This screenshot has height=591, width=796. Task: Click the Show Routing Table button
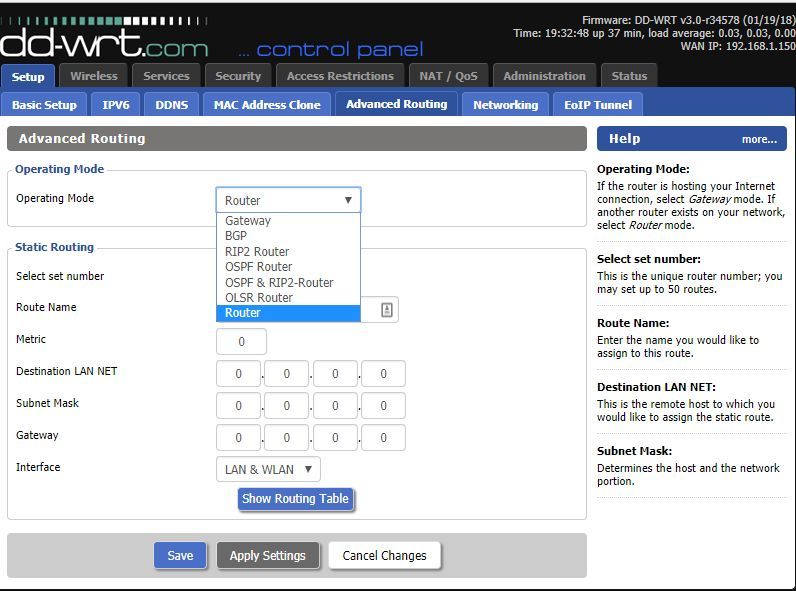295,499
